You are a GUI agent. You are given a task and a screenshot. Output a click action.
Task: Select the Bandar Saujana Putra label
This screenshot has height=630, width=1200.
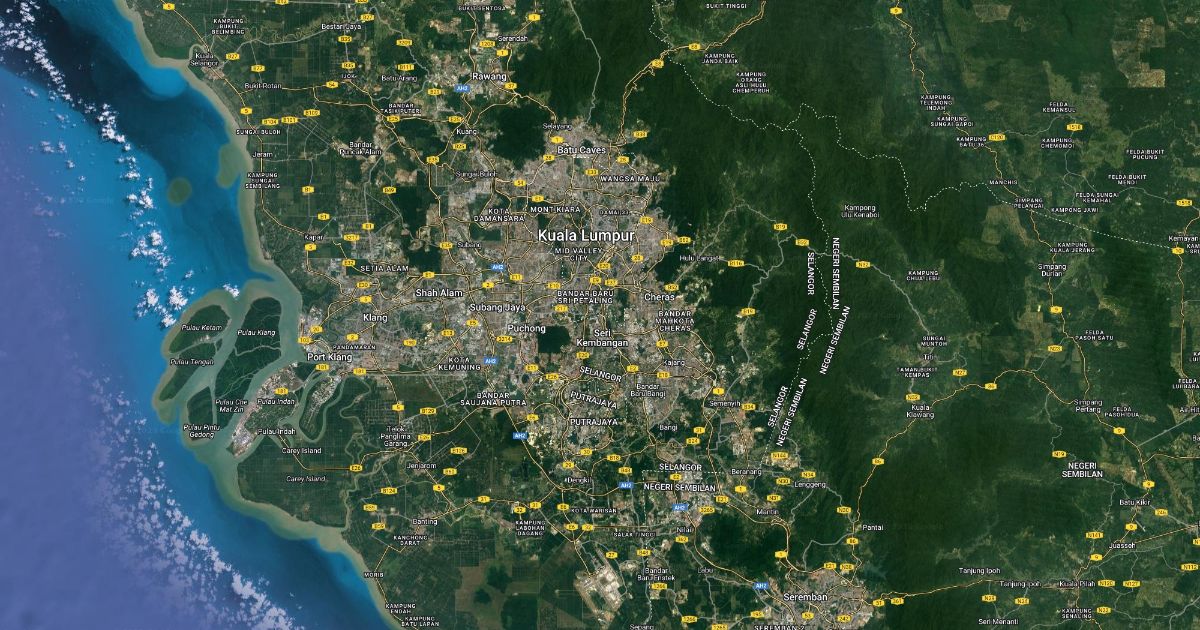(494, 397)
